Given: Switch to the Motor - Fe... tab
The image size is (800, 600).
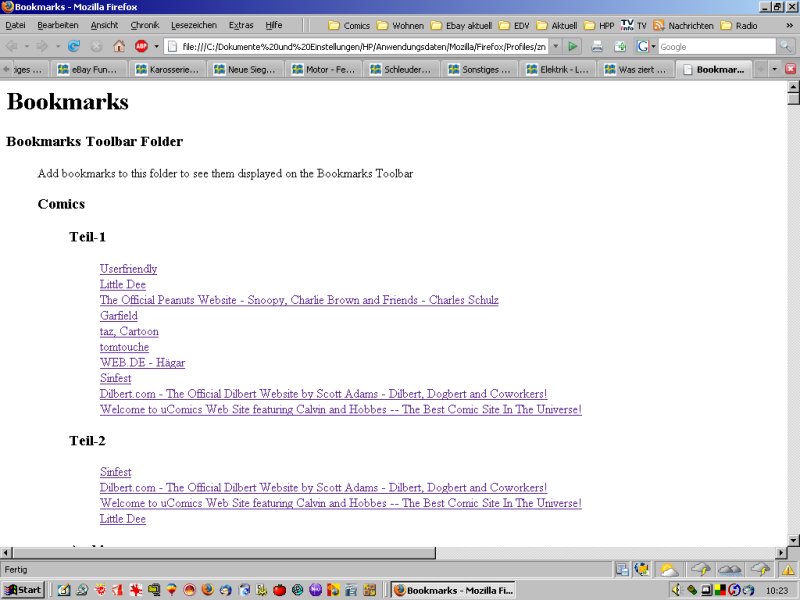Looking at the screenshot, I should pyautogui.click(x=323, y=69).
